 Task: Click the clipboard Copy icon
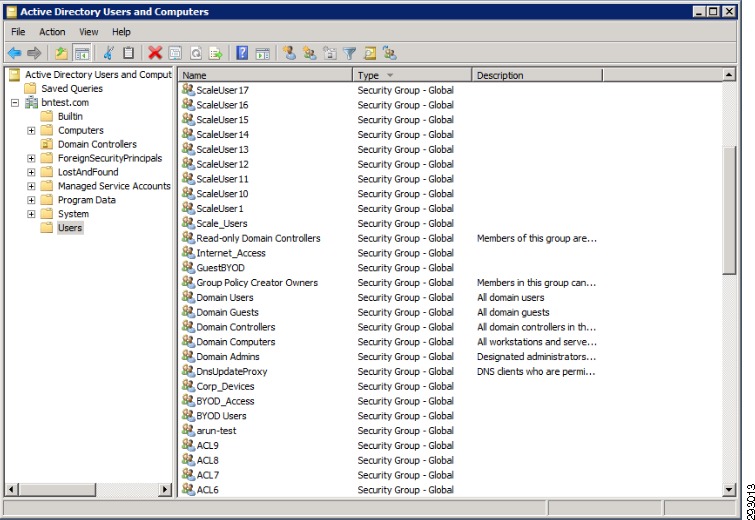pos(128,53)
